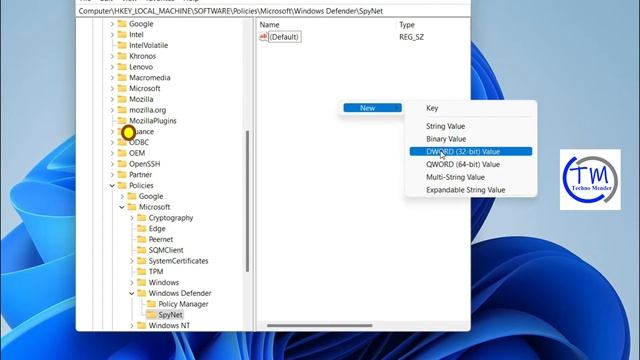Image resolution: width=640 pixels, height=360 pixels.
Task: Click the IntelVolatile folder icon
Action: tap(122, 45)
